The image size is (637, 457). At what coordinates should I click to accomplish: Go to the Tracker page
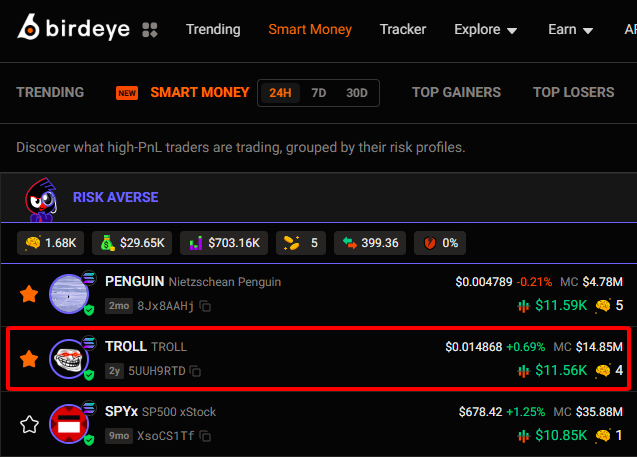403,29
